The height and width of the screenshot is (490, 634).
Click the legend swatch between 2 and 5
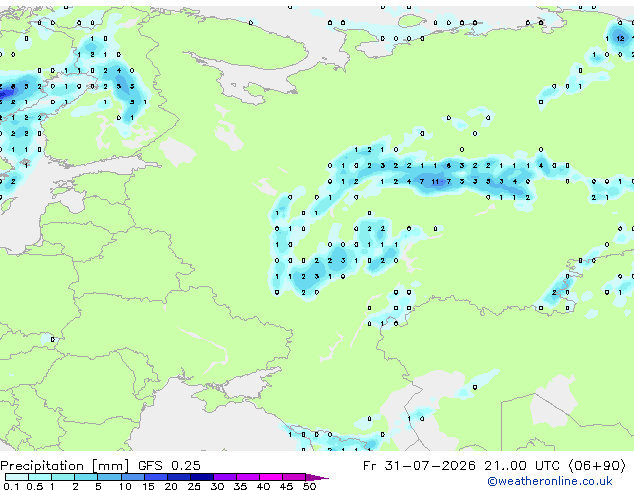click(x=86, y=477)
